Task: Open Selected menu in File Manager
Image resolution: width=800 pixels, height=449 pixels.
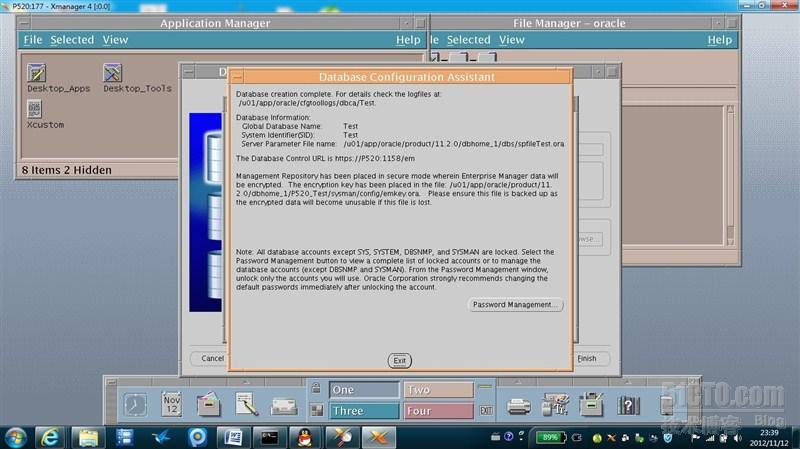Action: pos(468,39)
